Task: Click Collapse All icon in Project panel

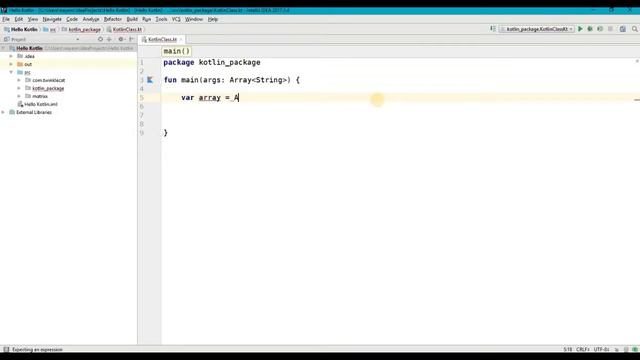Action: (109, 39)
